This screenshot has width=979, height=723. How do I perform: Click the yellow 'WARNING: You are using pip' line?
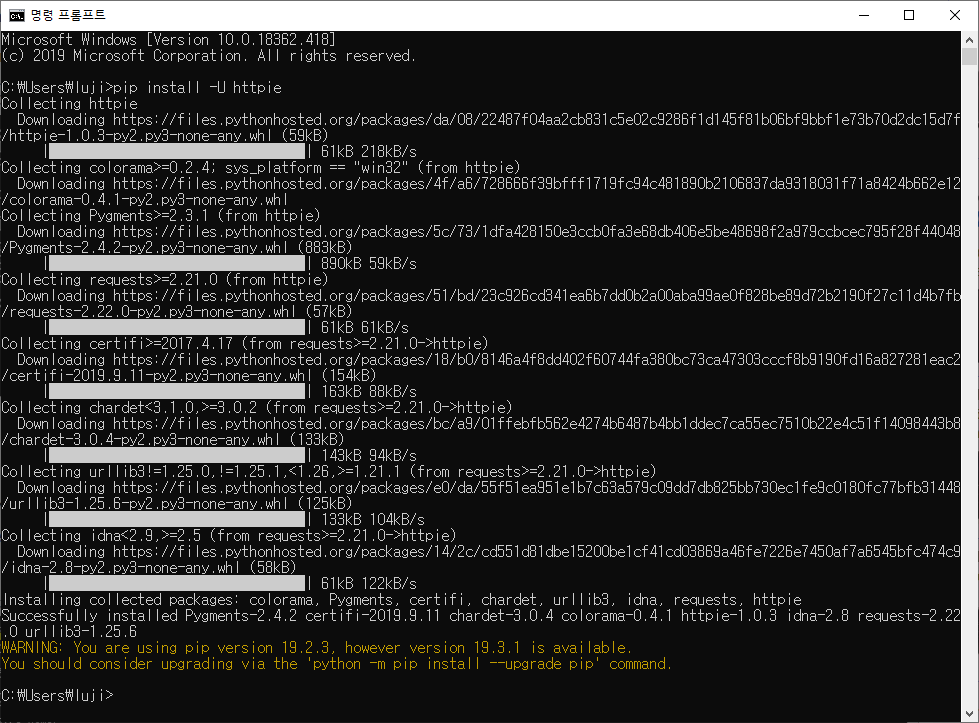point(317,647)
